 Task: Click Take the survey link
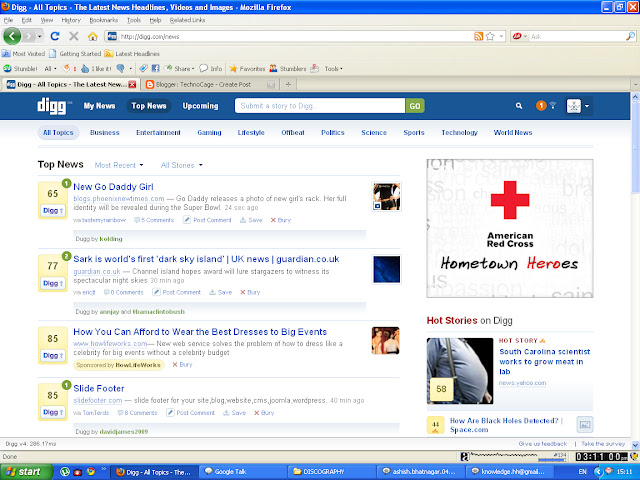coord(603,444)
